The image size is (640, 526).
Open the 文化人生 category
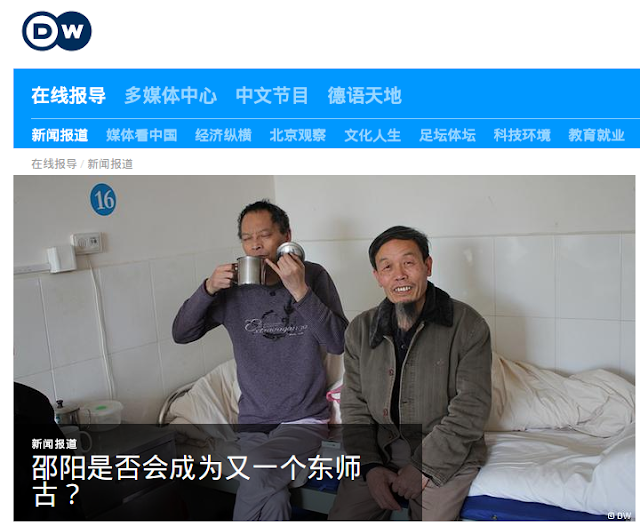click(372, 135)
